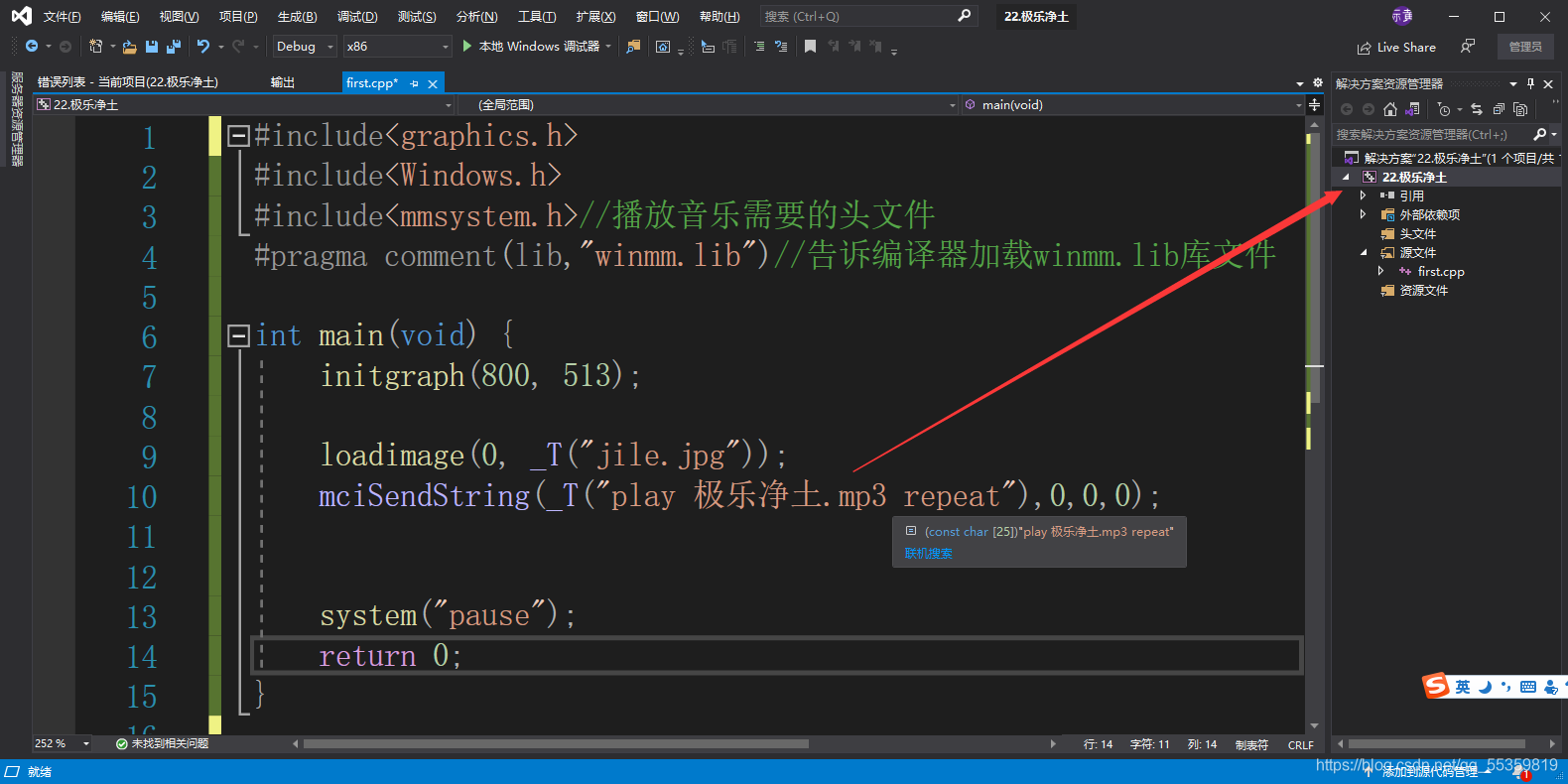Toggle a bookmark on the current line
The image size is (1568, 784).
(x=810, y=47)
